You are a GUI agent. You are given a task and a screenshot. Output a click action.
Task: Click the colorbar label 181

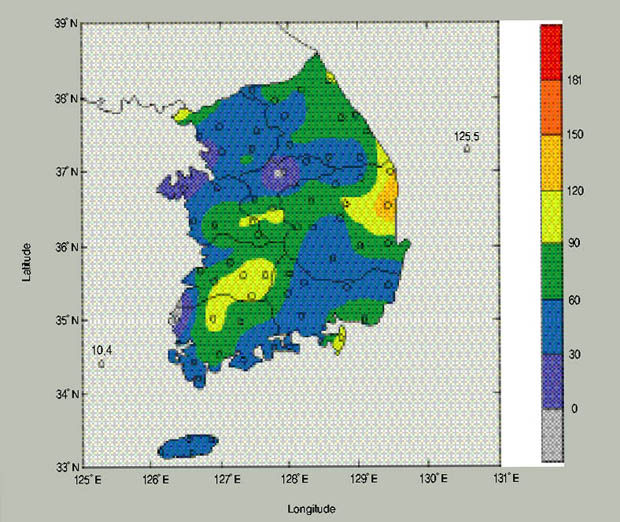tap(574, 80)
